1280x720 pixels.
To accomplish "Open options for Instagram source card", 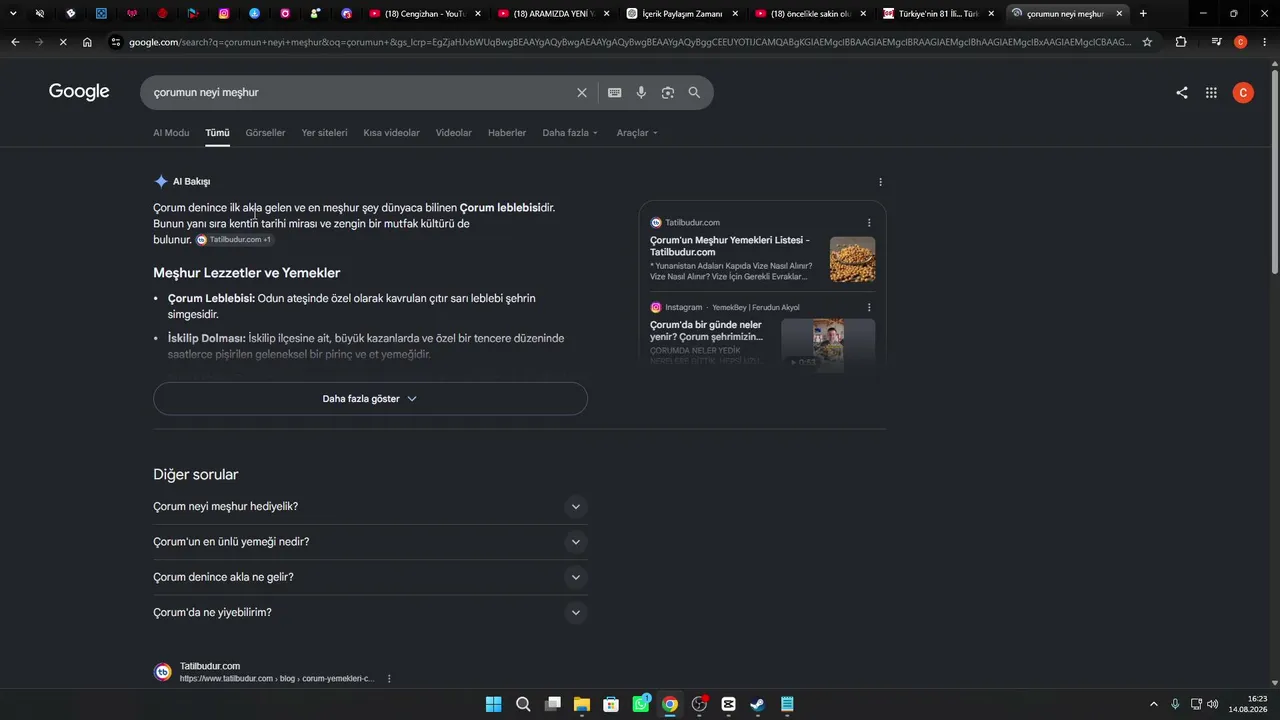I will coord(869,308).
